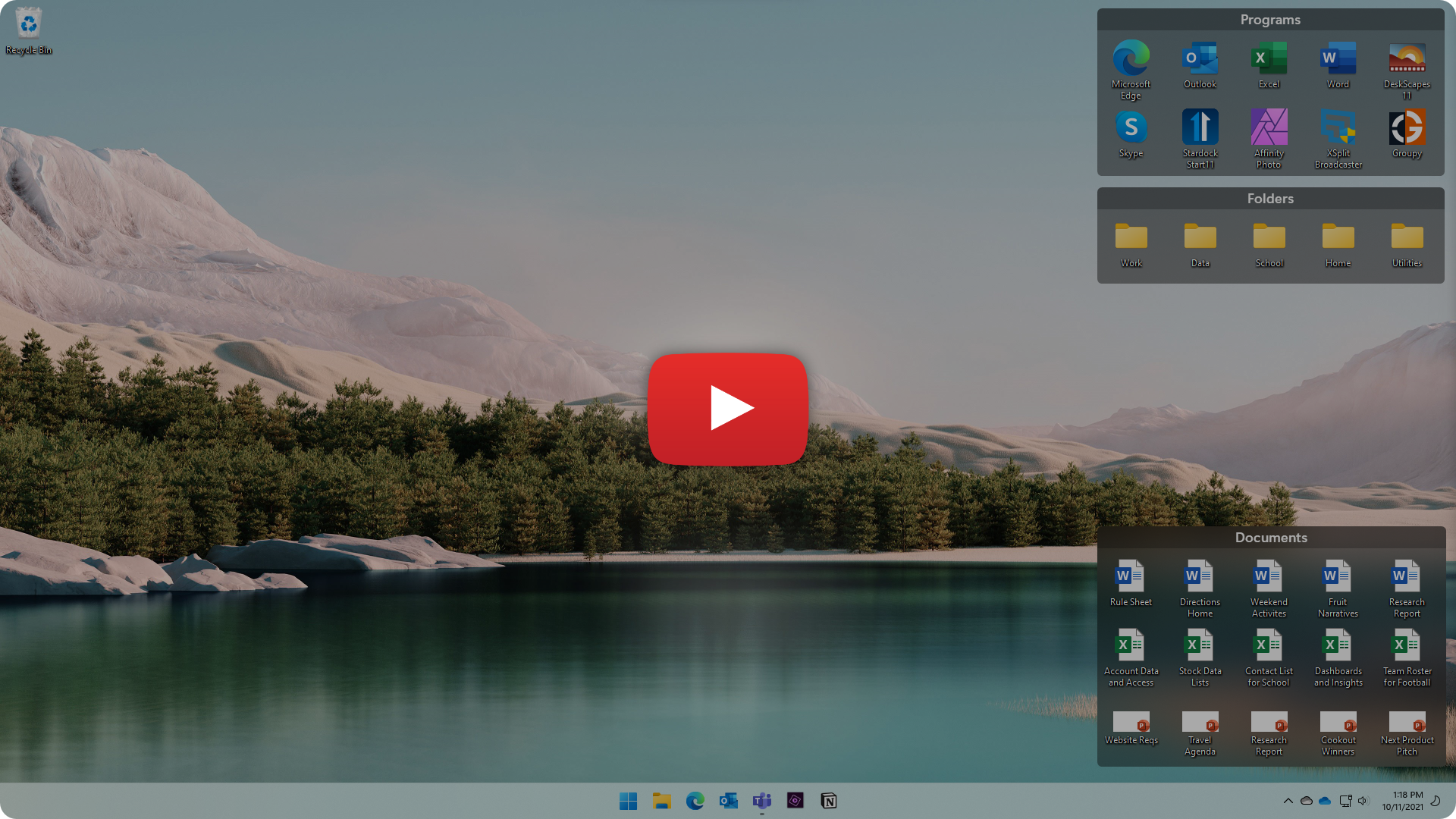Screen dimensions: 1456x819
Task: Click the Programs panel header
Action: 1270,19
